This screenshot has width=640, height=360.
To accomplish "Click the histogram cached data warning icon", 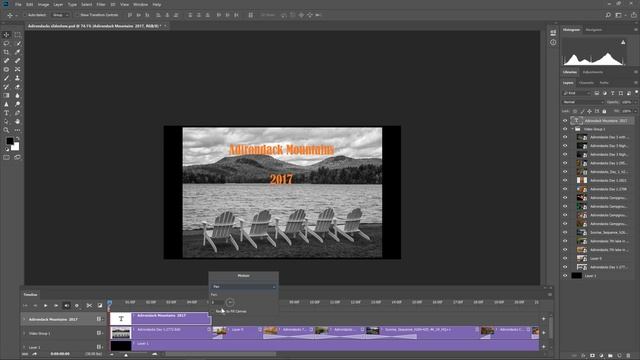I will [623, 42].
